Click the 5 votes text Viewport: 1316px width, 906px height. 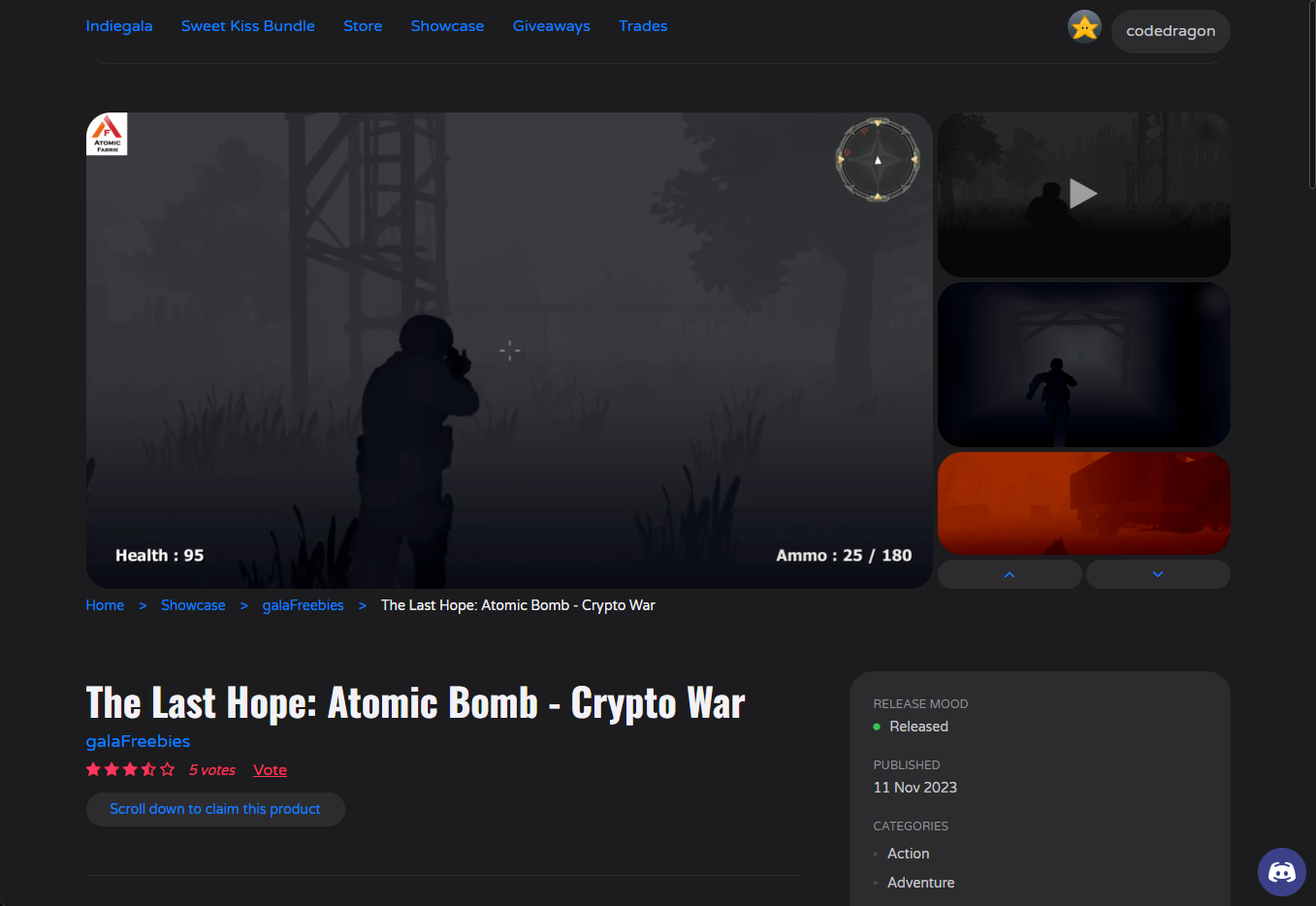point(212,770)
